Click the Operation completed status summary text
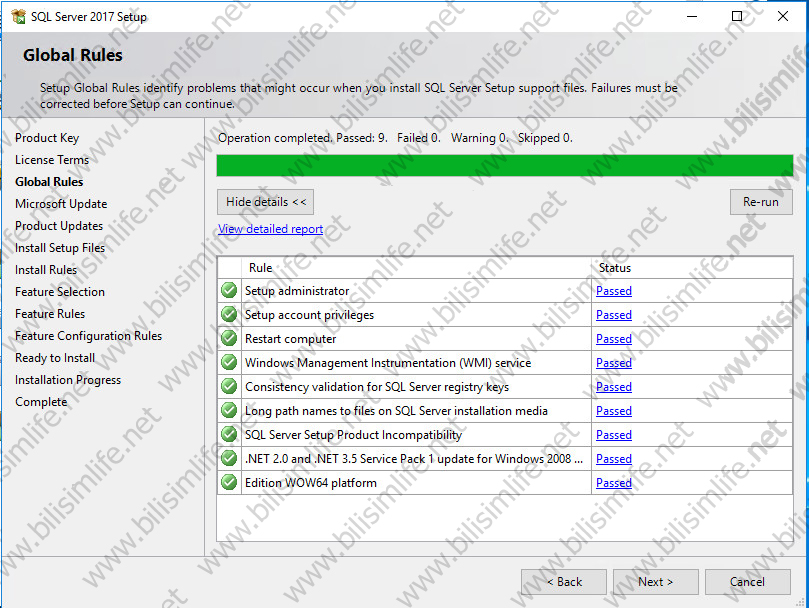This screenshot has width=809, height=608. [395, 138]
